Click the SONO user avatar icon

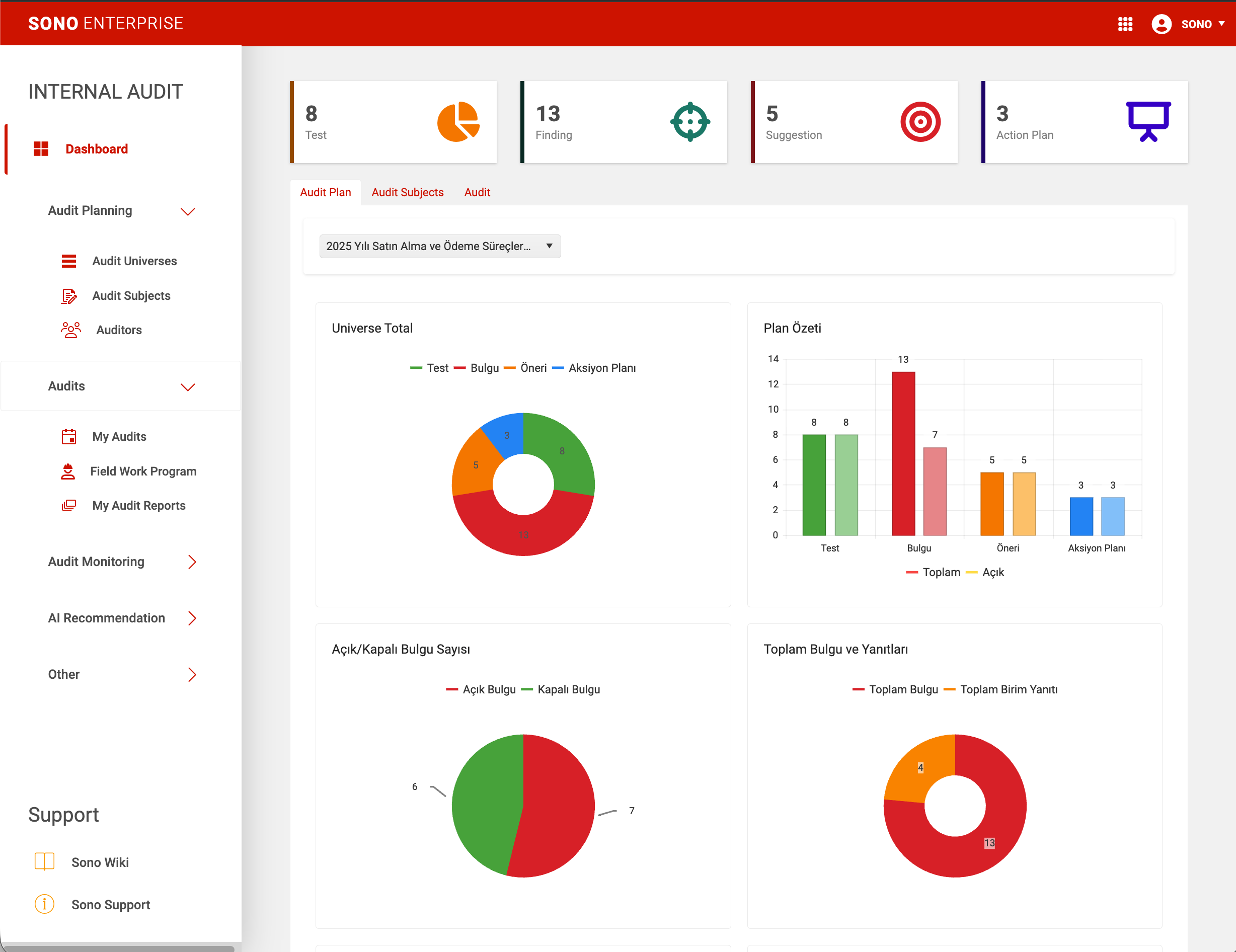point(1162,24)
